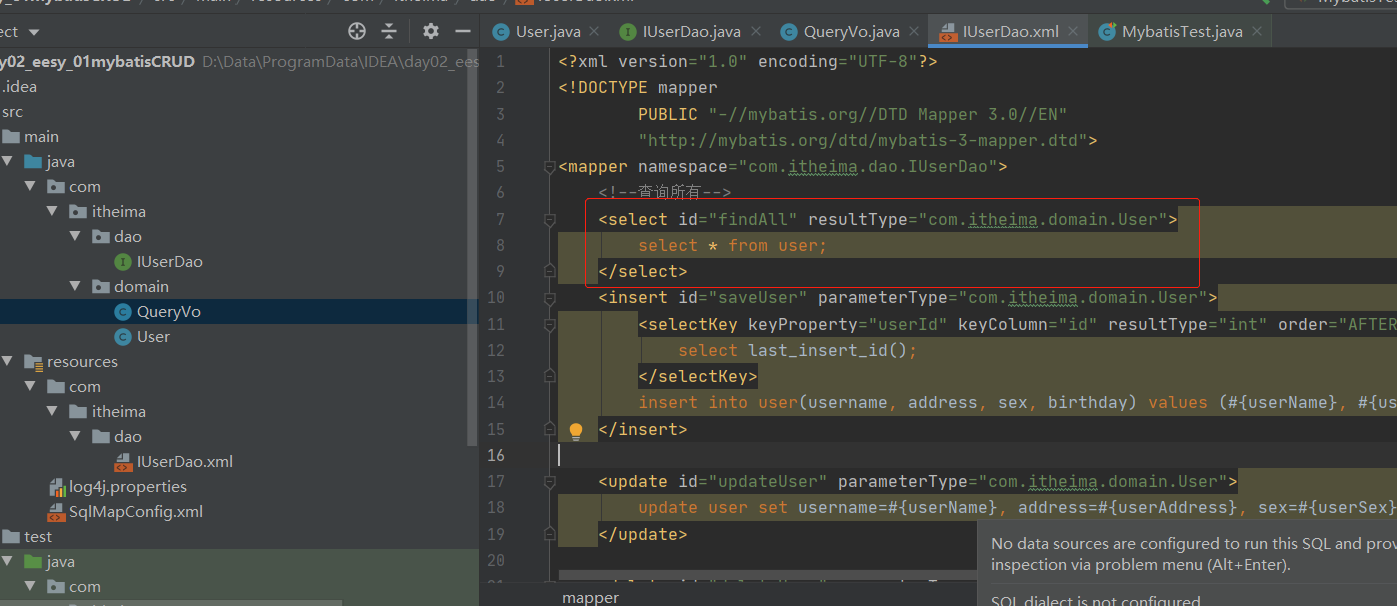Screen dimensions: 1397x606
Task: Select the test folder in the tree
Action: coord(38,537)
